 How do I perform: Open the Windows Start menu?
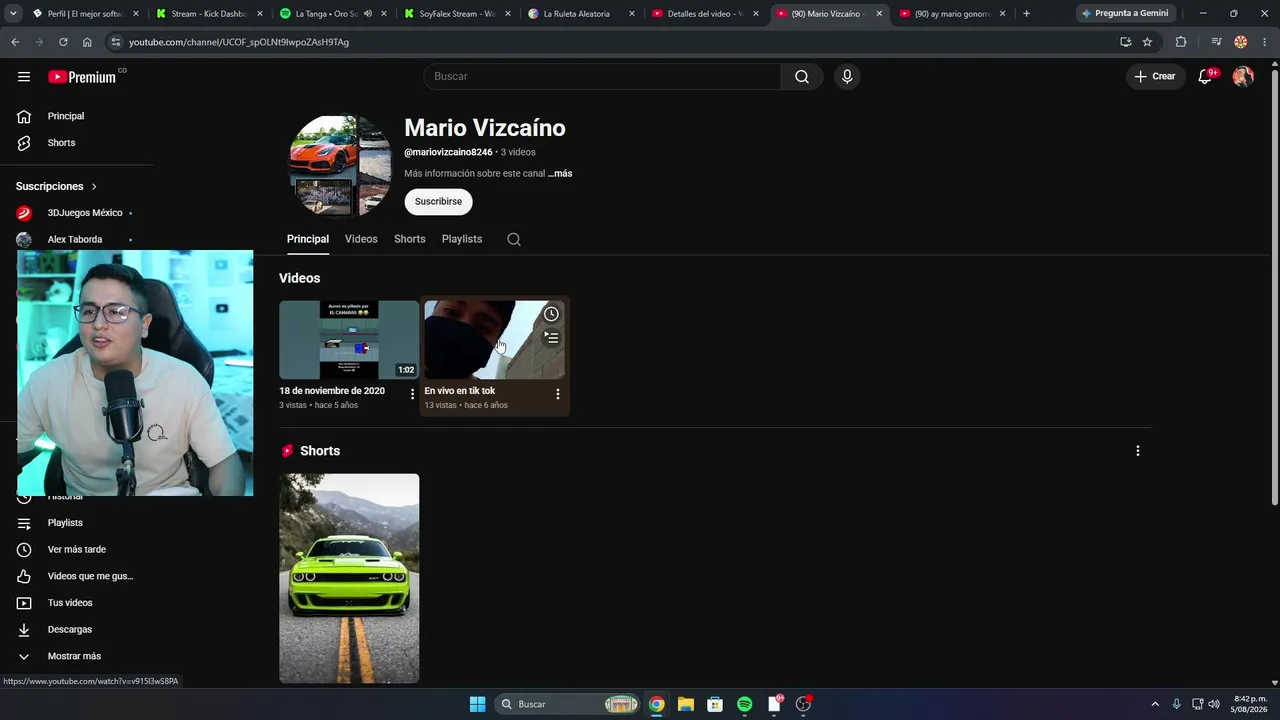point(477,704)
